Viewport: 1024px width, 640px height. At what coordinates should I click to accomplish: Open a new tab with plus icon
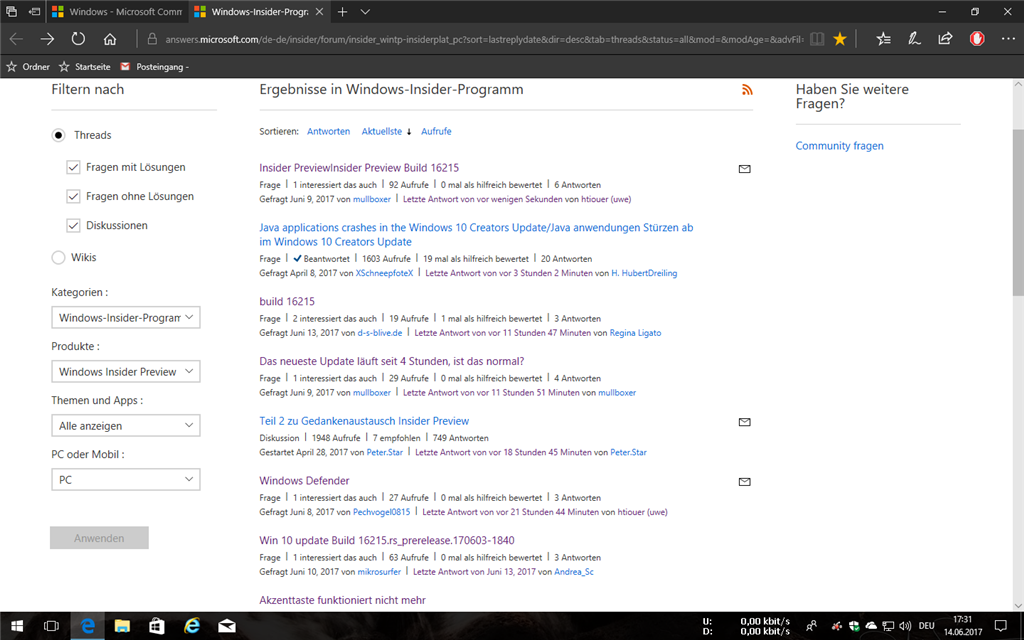[342, 12]
